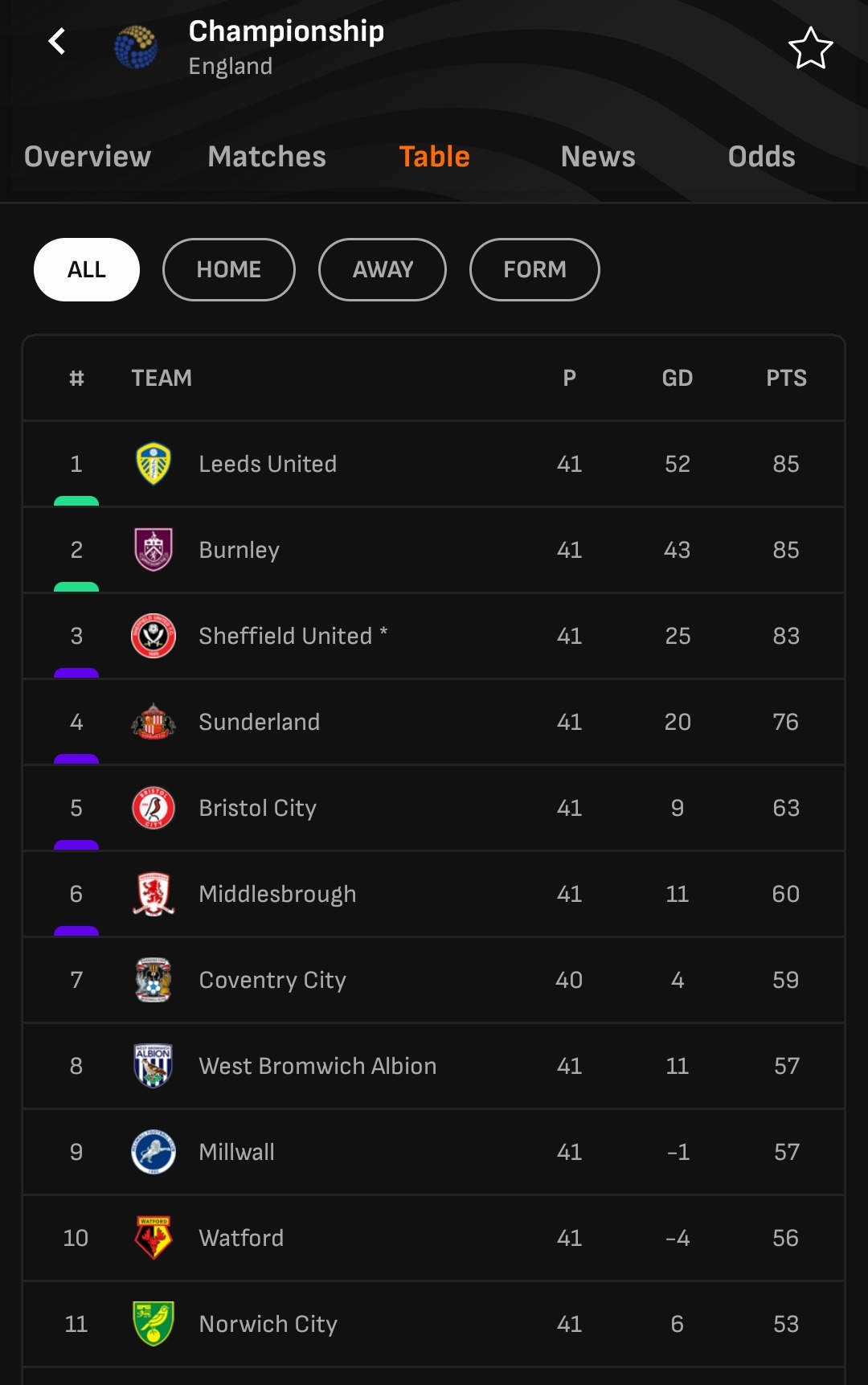Screen dimensions: 868x1385
Task: Show the FORM table view
Action: (534, 269)
